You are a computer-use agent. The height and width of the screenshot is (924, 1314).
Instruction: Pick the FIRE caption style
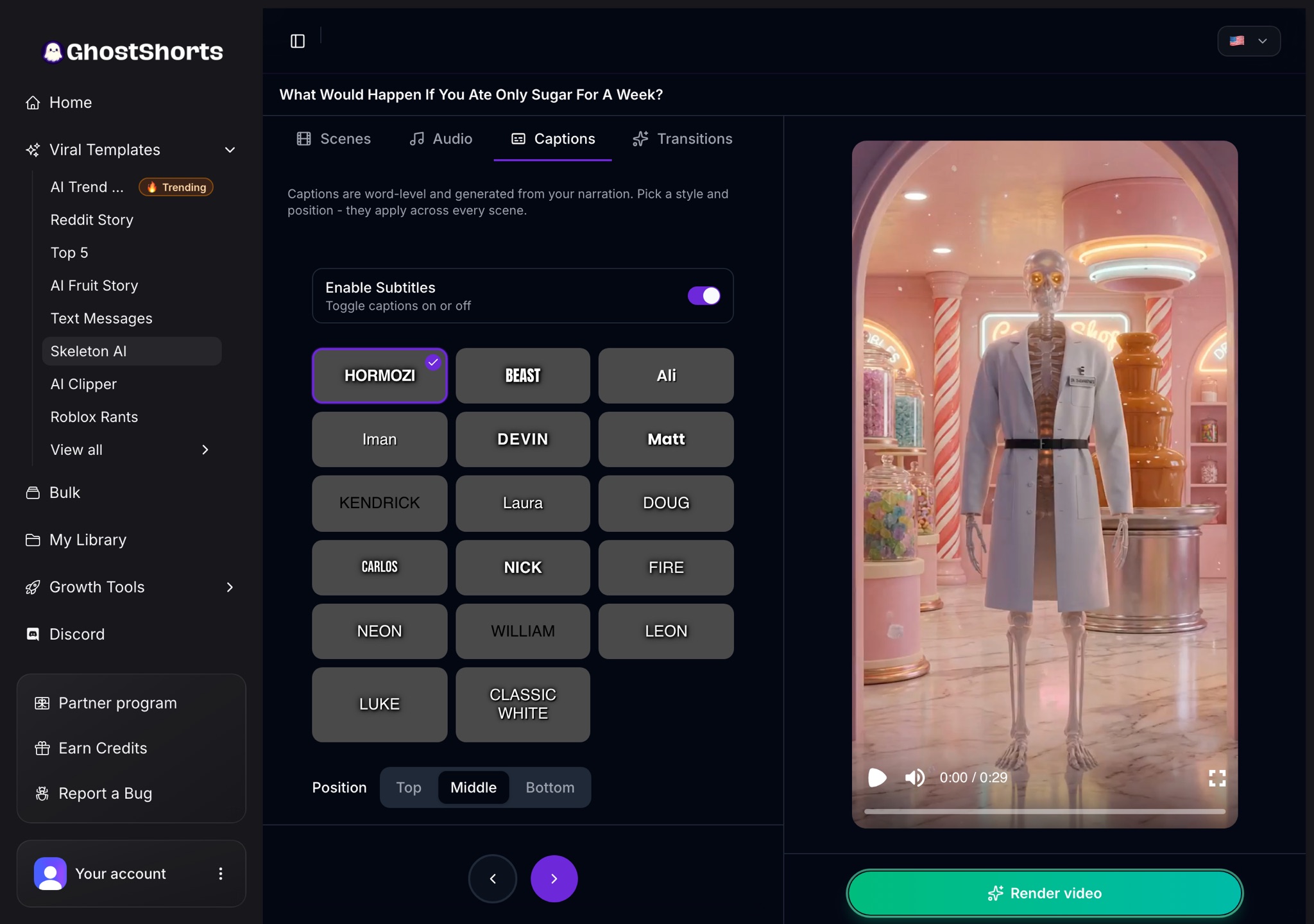pos(666,568)
